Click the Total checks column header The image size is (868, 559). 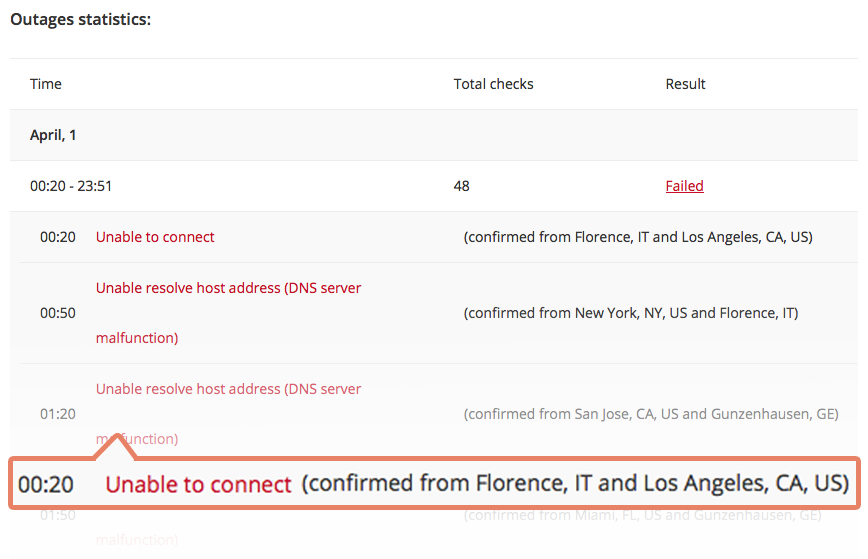(x=493, y=84)
